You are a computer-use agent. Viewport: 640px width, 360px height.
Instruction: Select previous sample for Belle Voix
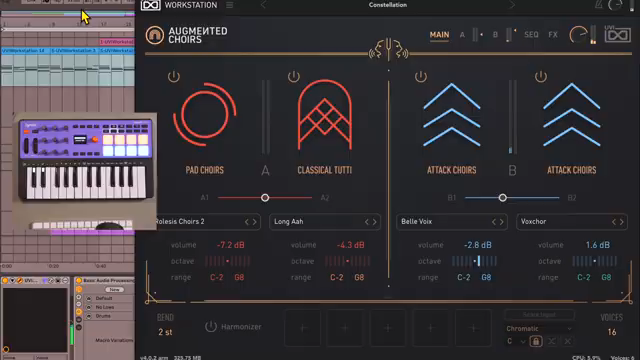point(493,222)
